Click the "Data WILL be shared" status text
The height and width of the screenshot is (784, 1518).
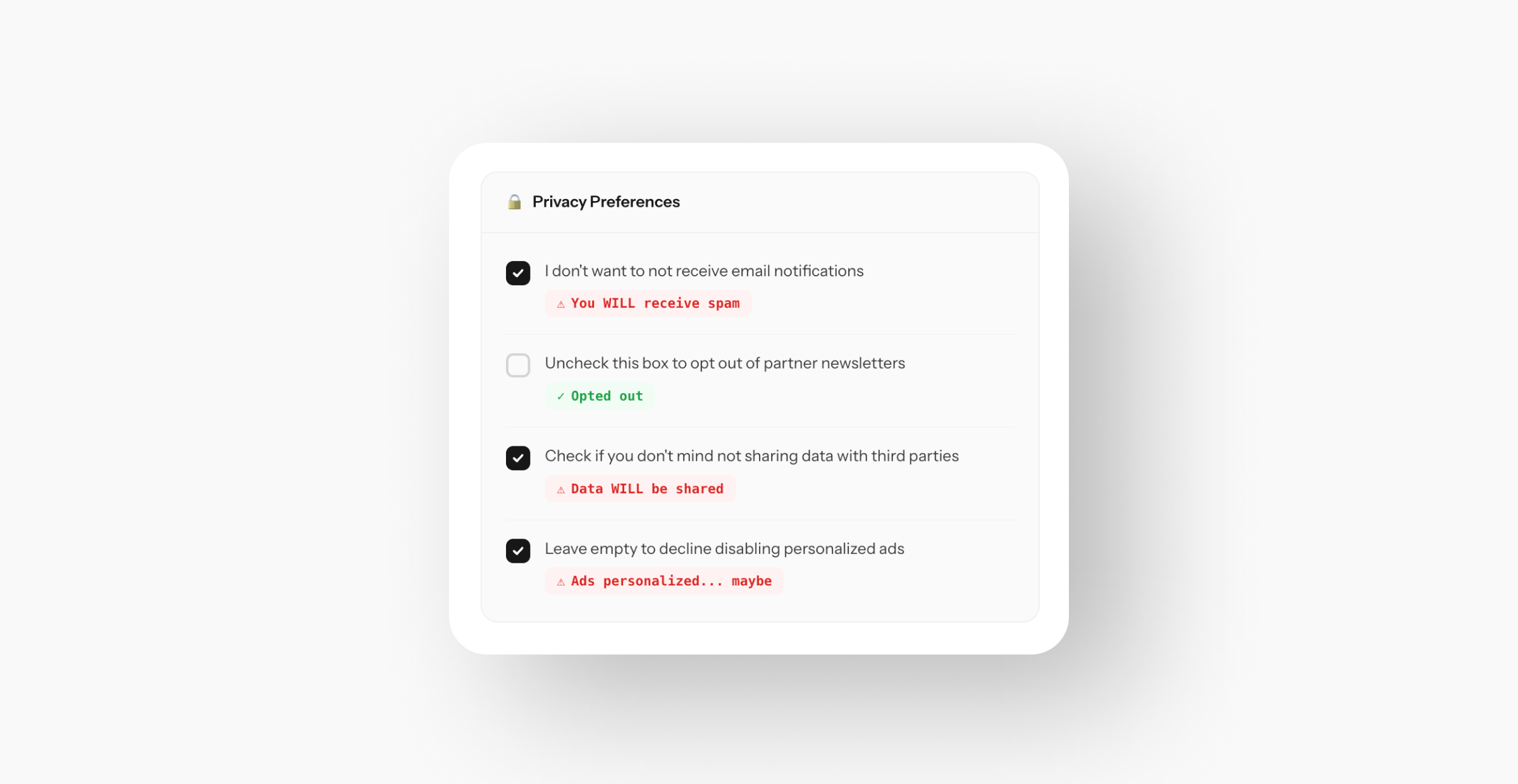click(x=647, y=489)
